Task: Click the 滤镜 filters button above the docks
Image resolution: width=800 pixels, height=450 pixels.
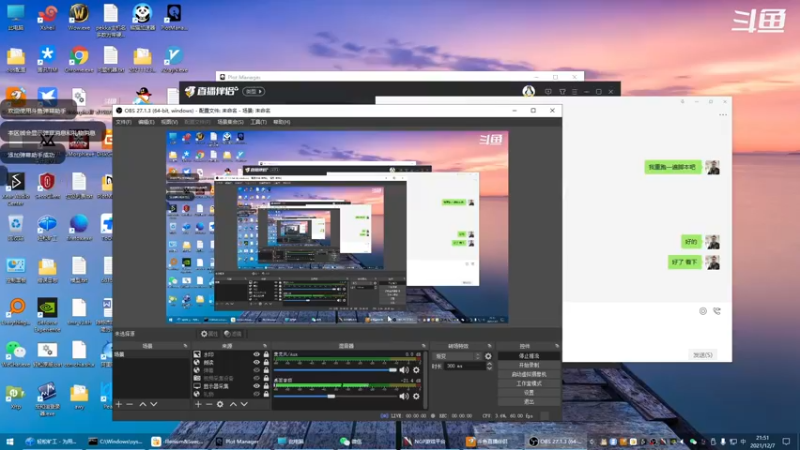Action: point(233,334)
